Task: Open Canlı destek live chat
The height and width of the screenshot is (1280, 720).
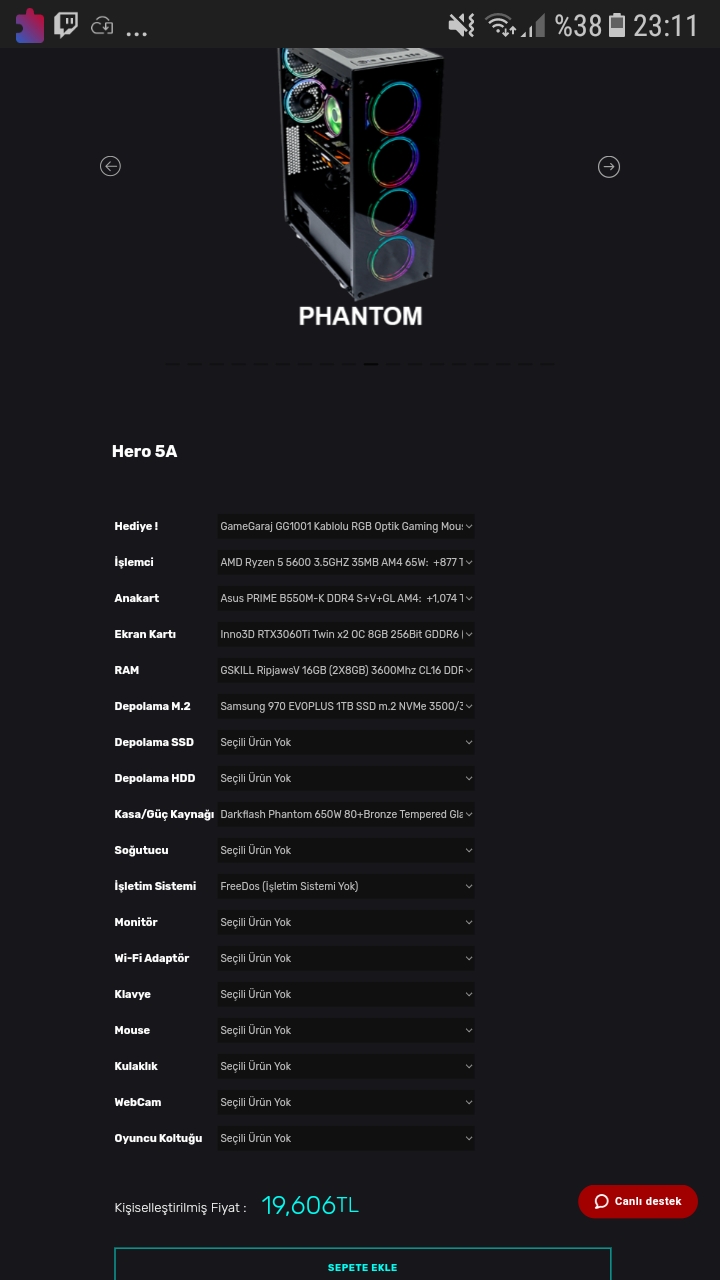Action: point(638,1201)
